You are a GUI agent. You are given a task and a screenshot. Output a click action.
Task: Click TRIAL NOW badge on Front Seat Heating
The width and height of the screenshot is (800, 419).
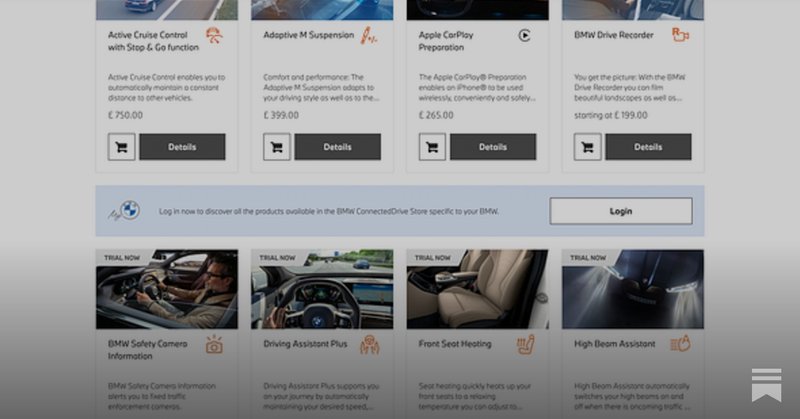click(x=433, y=258)
